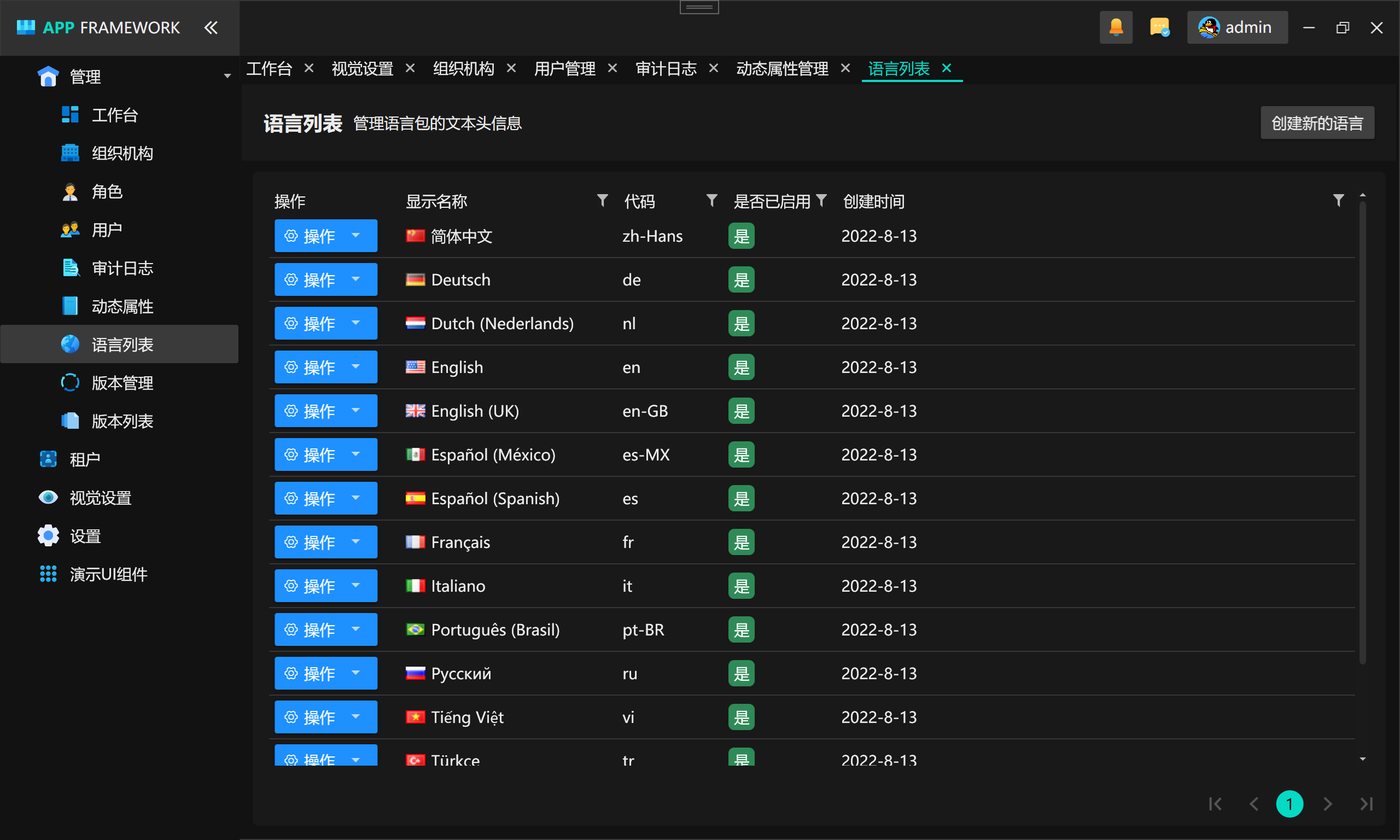Open 操作 dropdown arrow for Deutsch row
Image resolution: width=1400 pixels, height=840 pixels.
click(x=356, y=279)
